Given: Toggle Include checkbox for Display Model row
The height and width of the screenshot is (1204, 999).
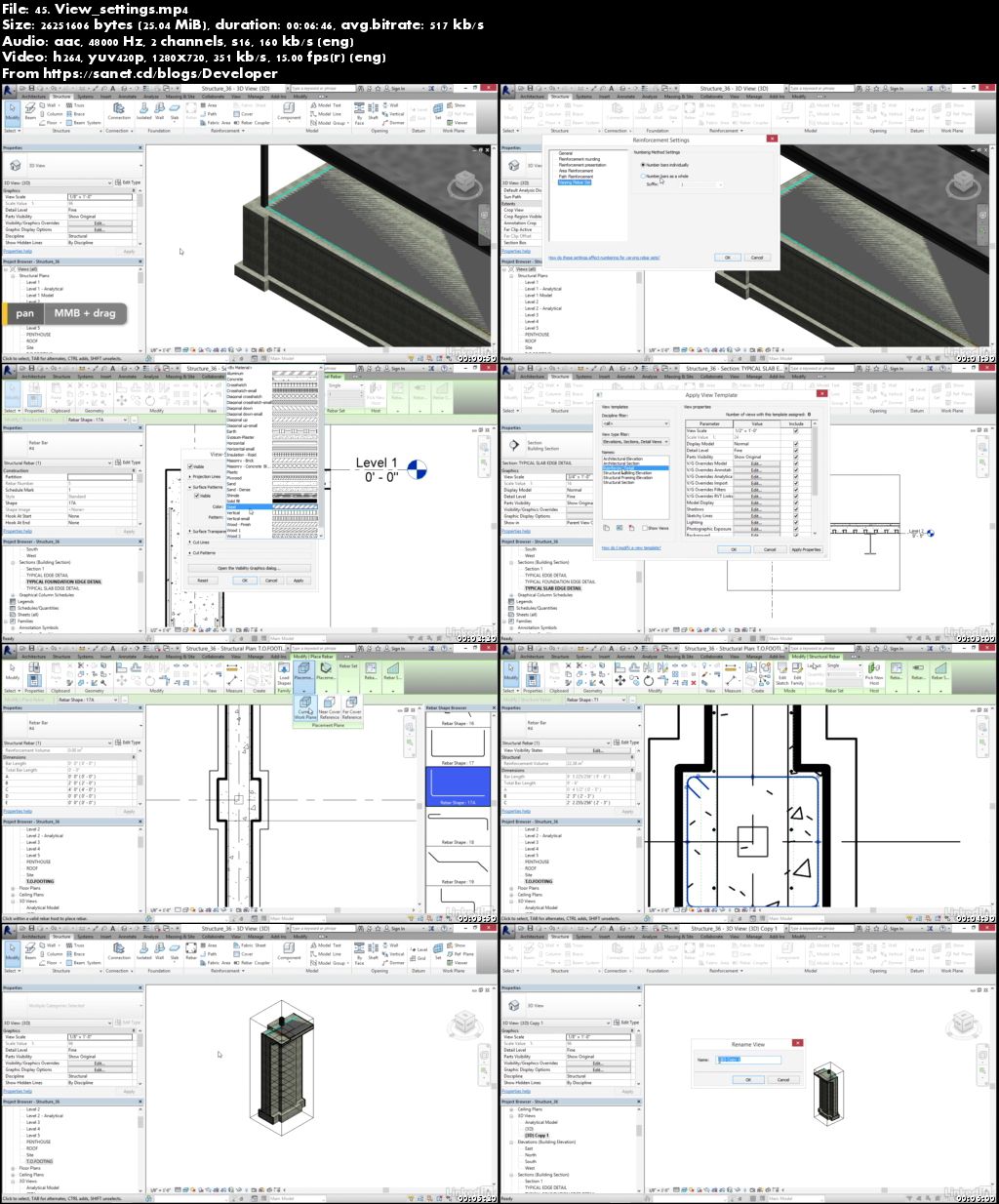Looking at the screenshot, I should 796,444.
